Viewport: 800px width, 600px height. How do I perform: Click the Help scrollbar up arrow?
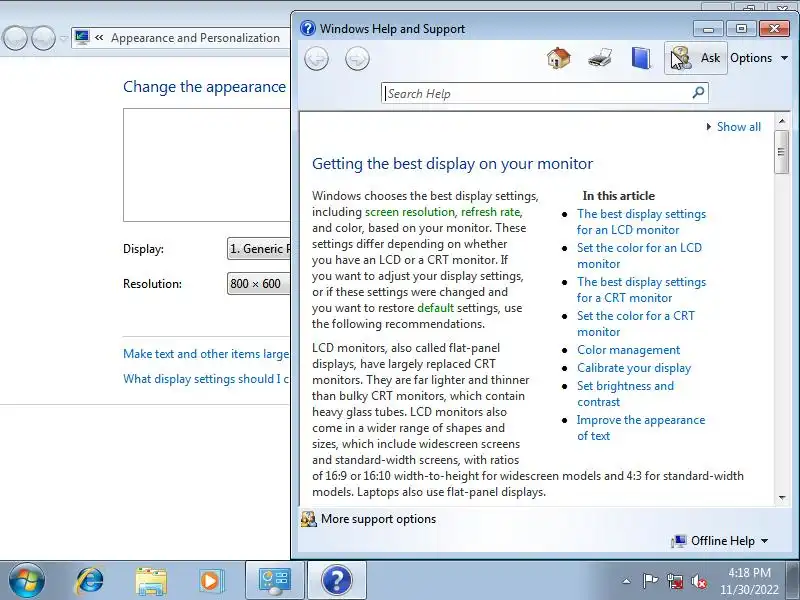coord(782,121)
